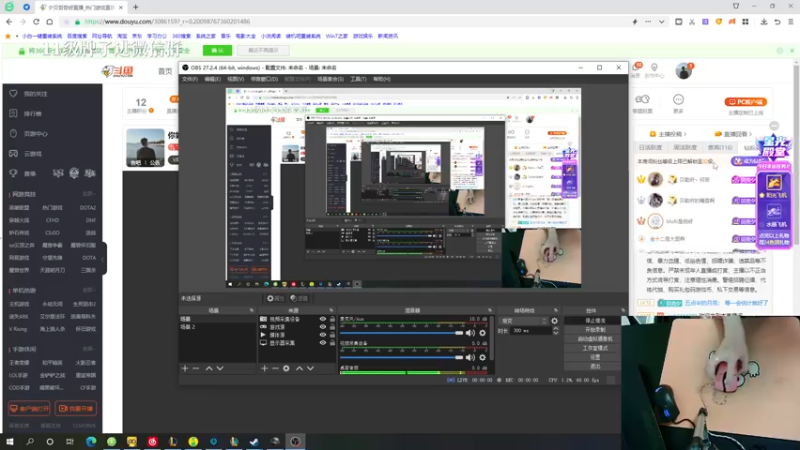Click 我要开播 button in sidebar
Image resolution: width=800 pixels, height=450 pixels.
[76, 409]
